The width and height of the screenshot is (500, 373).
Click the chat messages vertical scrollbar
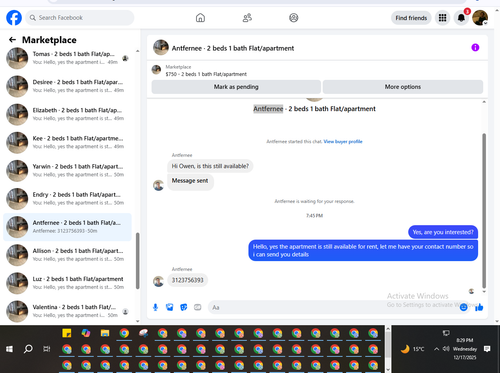(x=484, y=210)
